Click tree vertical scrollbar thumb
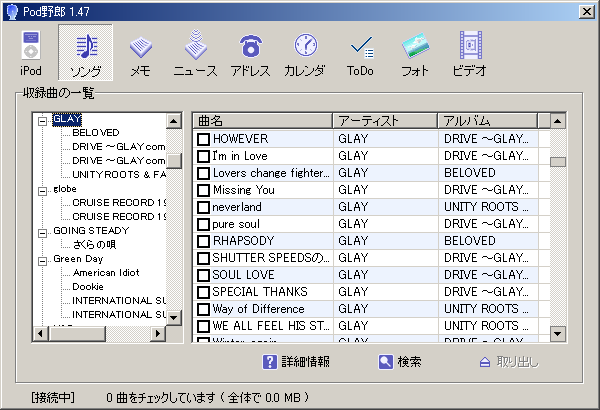The height and width of the screenshot is (410, 600). coord(174,160)
